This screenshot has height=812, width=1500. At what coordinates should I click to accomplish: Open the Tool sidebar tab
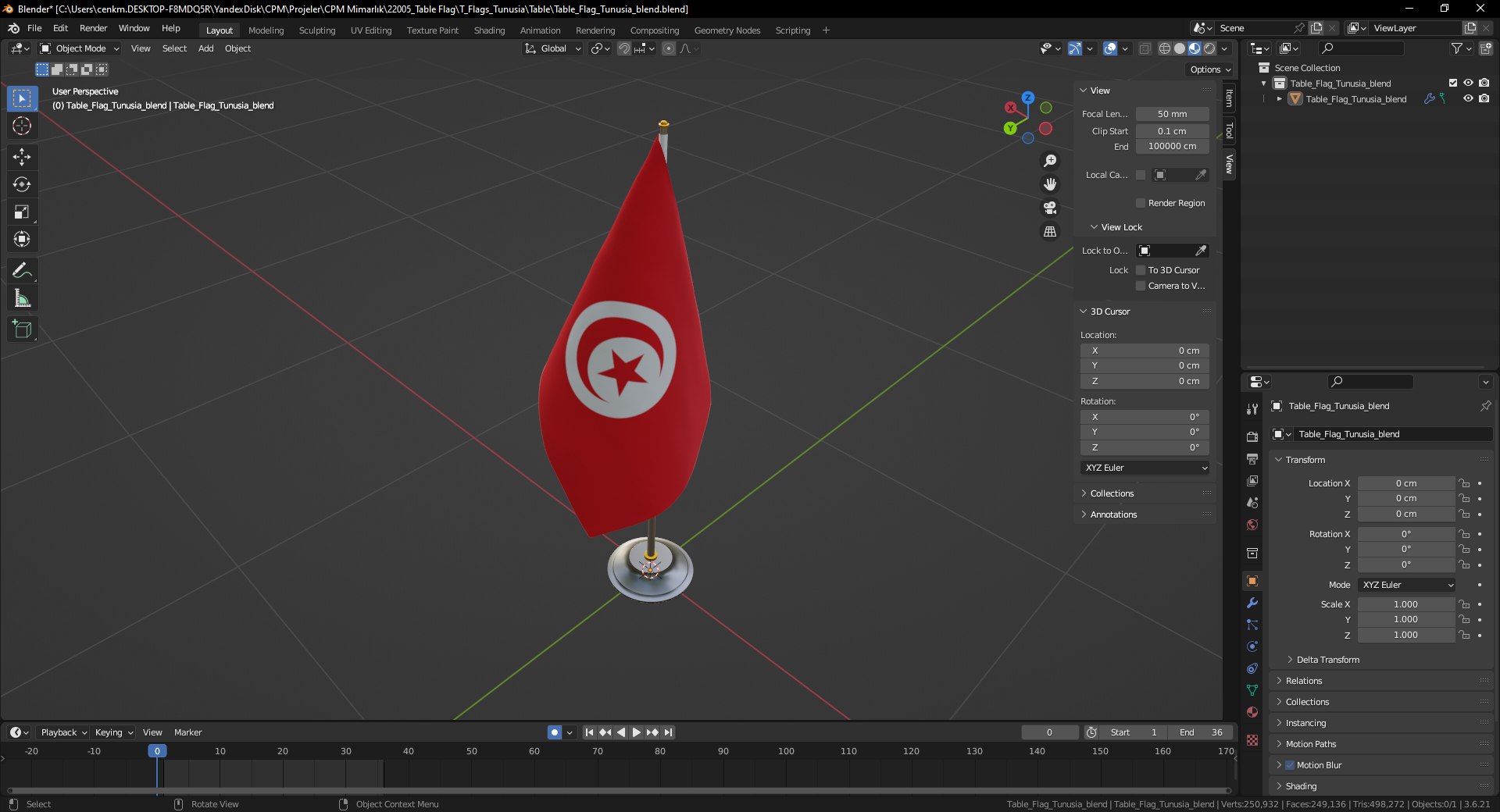[1229, 130]
